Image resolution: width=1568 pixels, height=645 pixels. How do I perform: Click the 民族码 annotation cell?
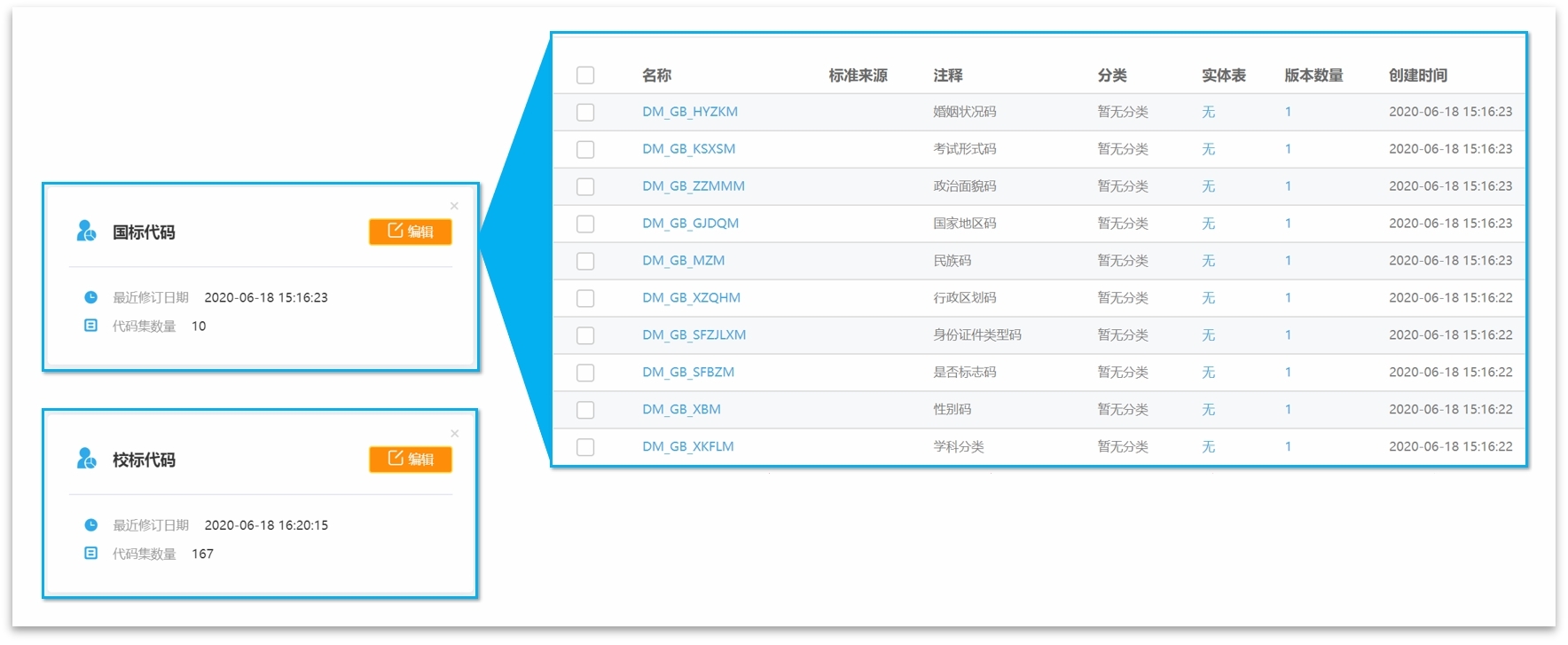(953, 261)
